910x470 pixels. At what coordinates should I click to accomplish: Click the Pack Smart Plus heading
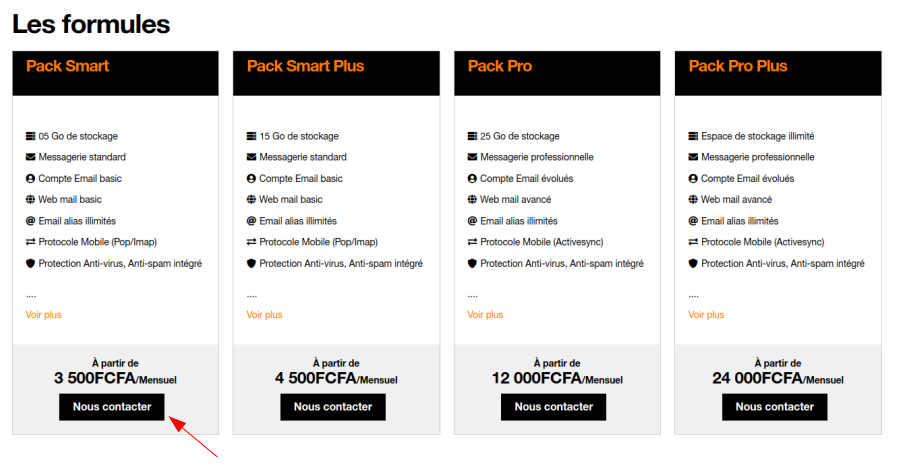pyautogui.click(x=305, y=66)
